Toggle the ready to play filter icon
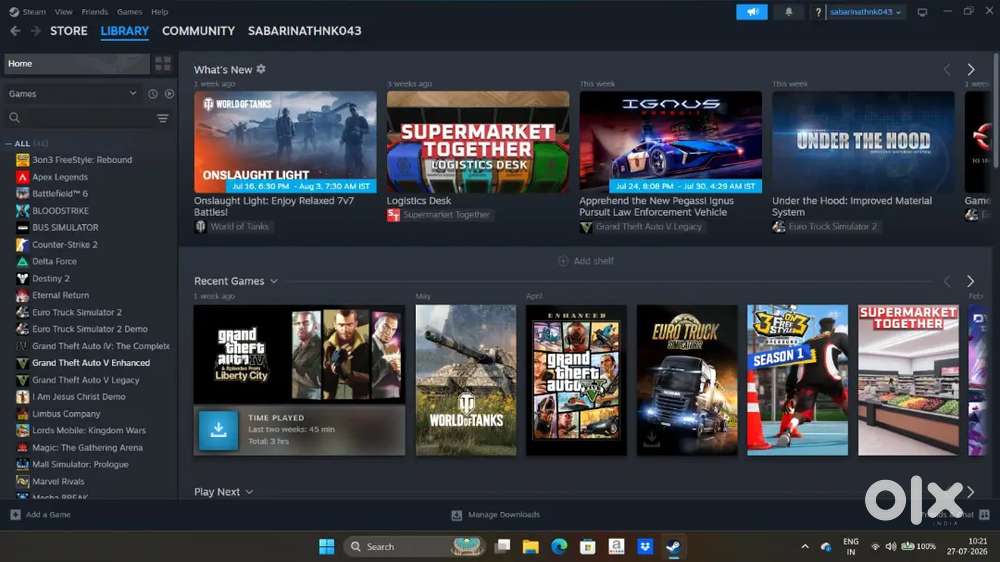Screen dimensions: 1000x562 169,94
